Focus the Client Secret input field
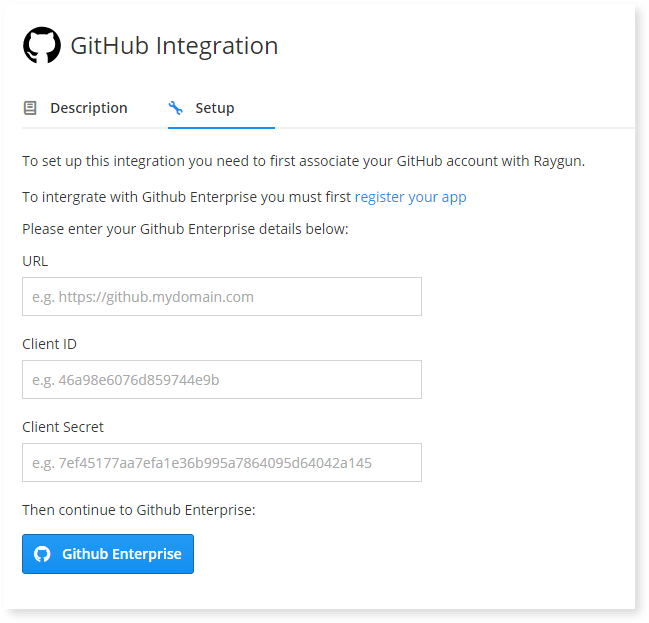The height and width of the screenshot is (623, 649). point(222,462)
